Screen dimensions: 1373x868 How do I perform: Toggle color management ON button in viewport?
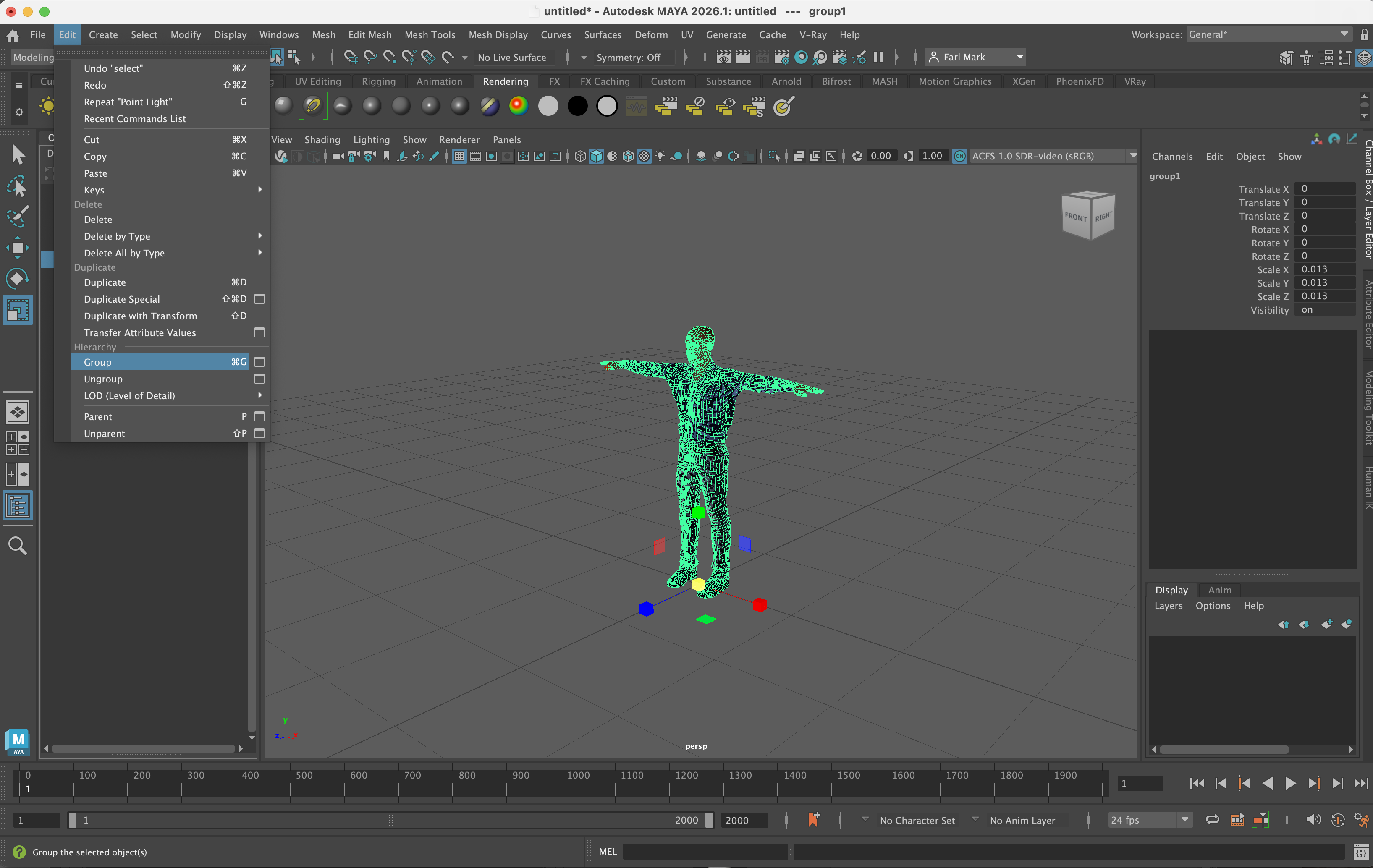(x=959, y=156)
